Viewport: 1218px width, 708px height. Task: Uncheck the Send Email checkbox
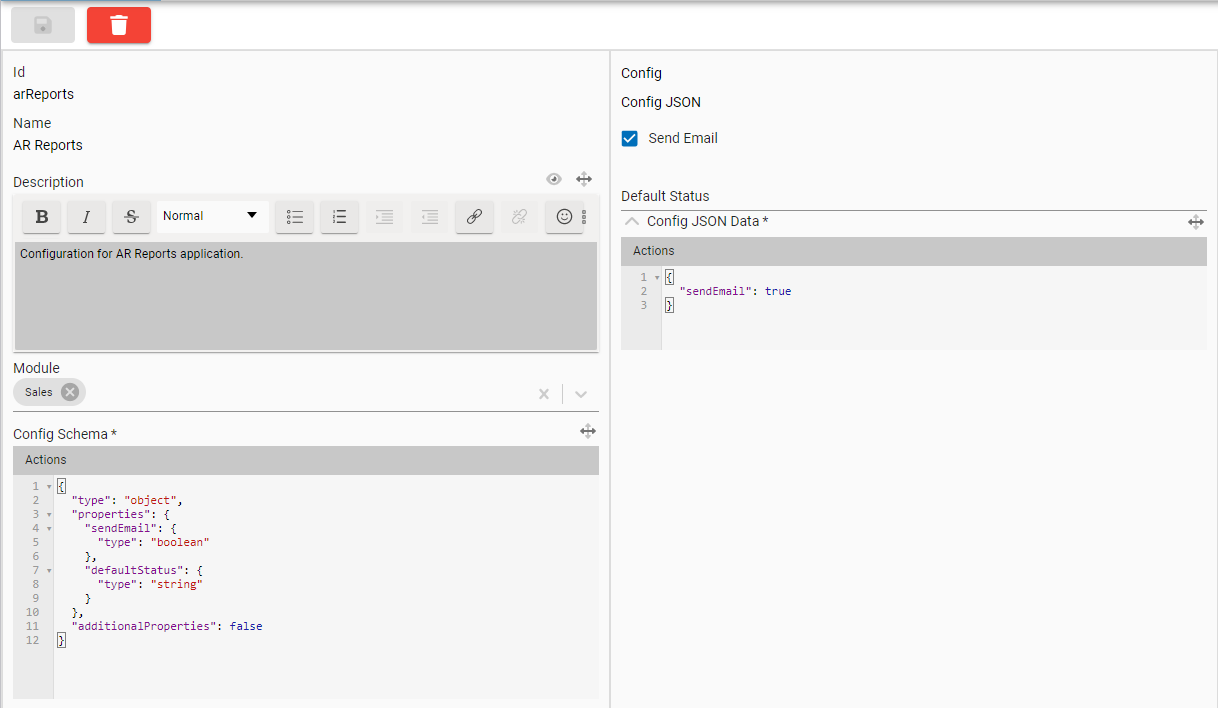point(630,138)
